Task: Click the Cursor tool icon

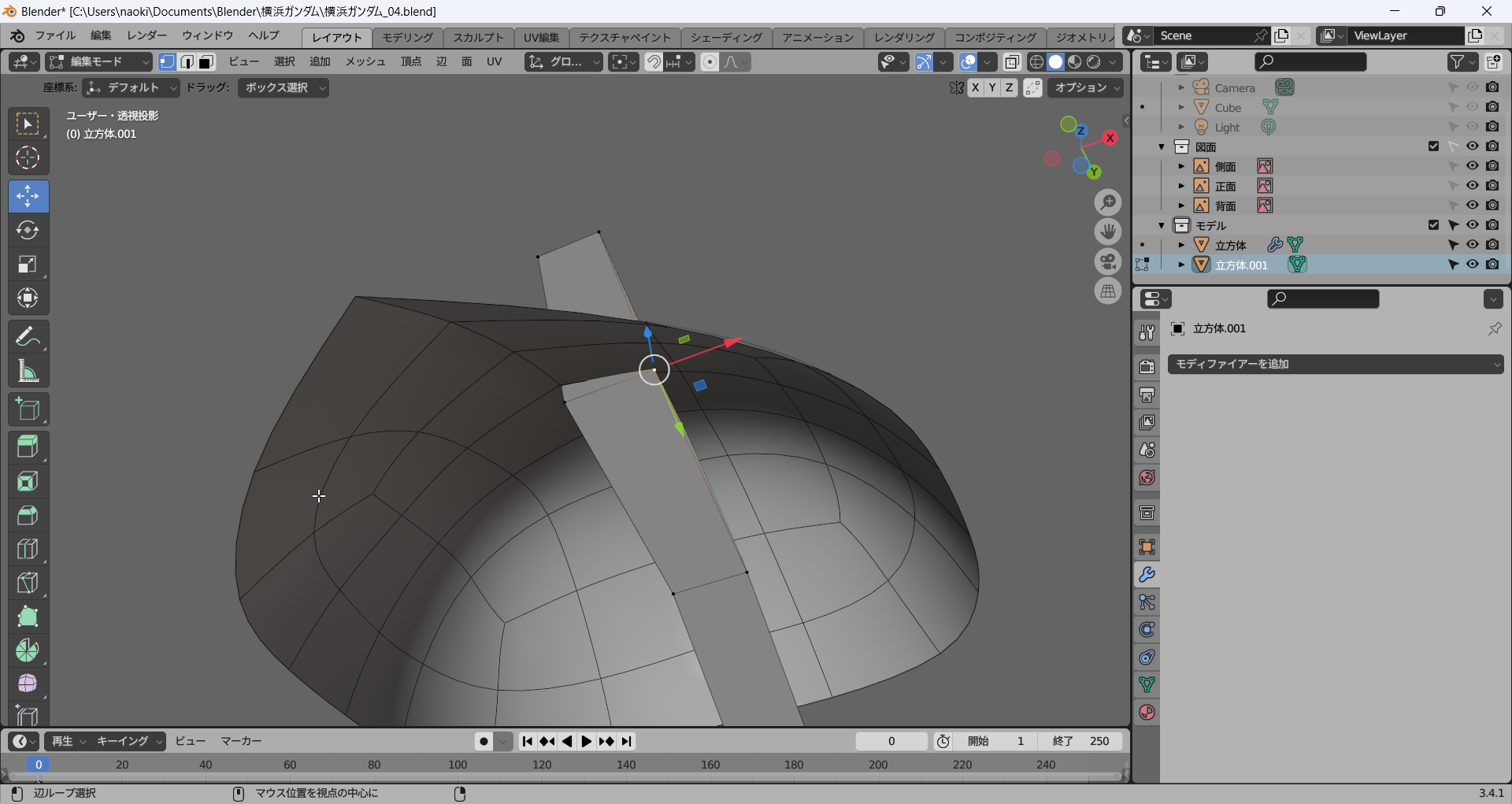Action: tap(28, 157)
